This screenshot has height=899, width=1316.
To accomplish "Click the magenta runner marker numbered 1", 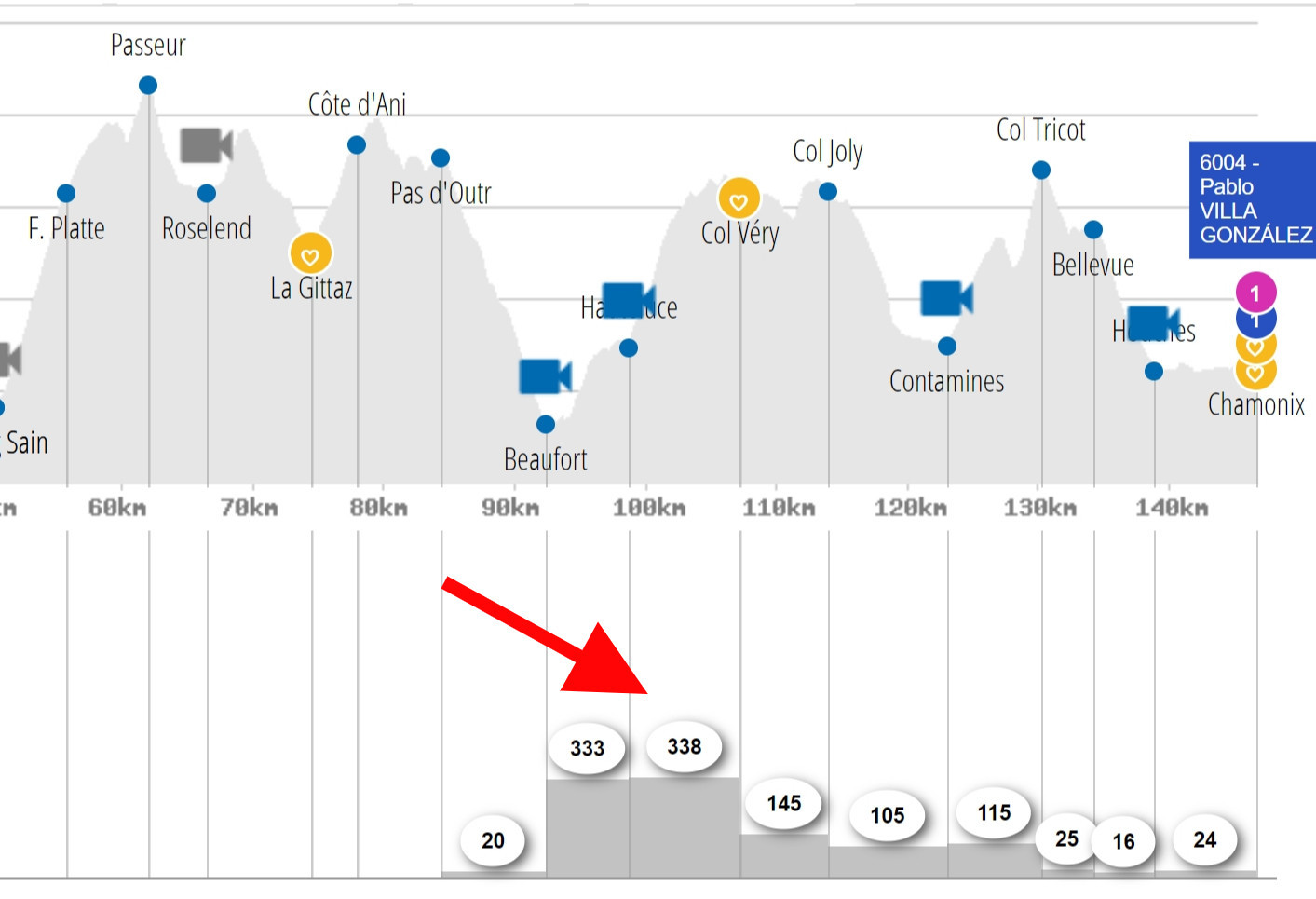I will [1255, 293].
